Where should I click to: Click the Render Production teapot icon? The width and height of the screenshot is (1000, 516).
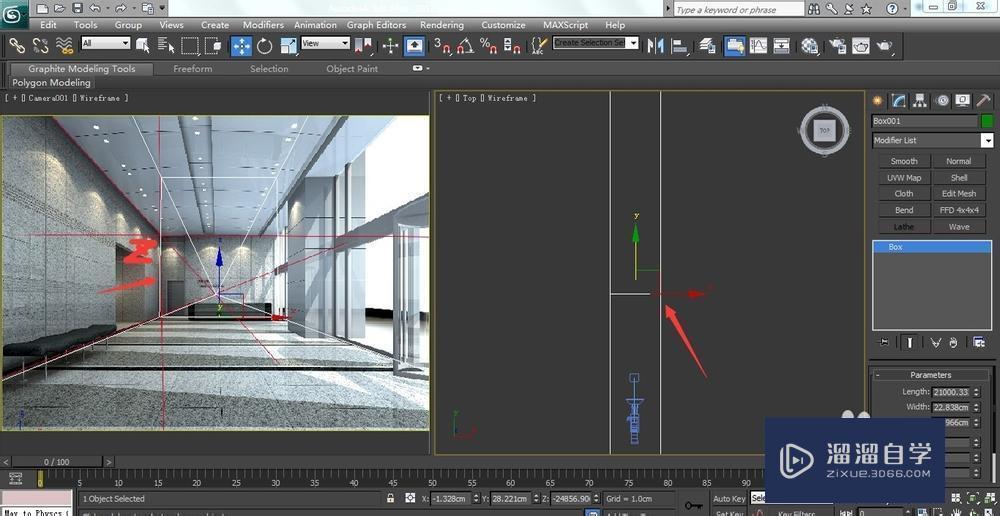(885, 45)
